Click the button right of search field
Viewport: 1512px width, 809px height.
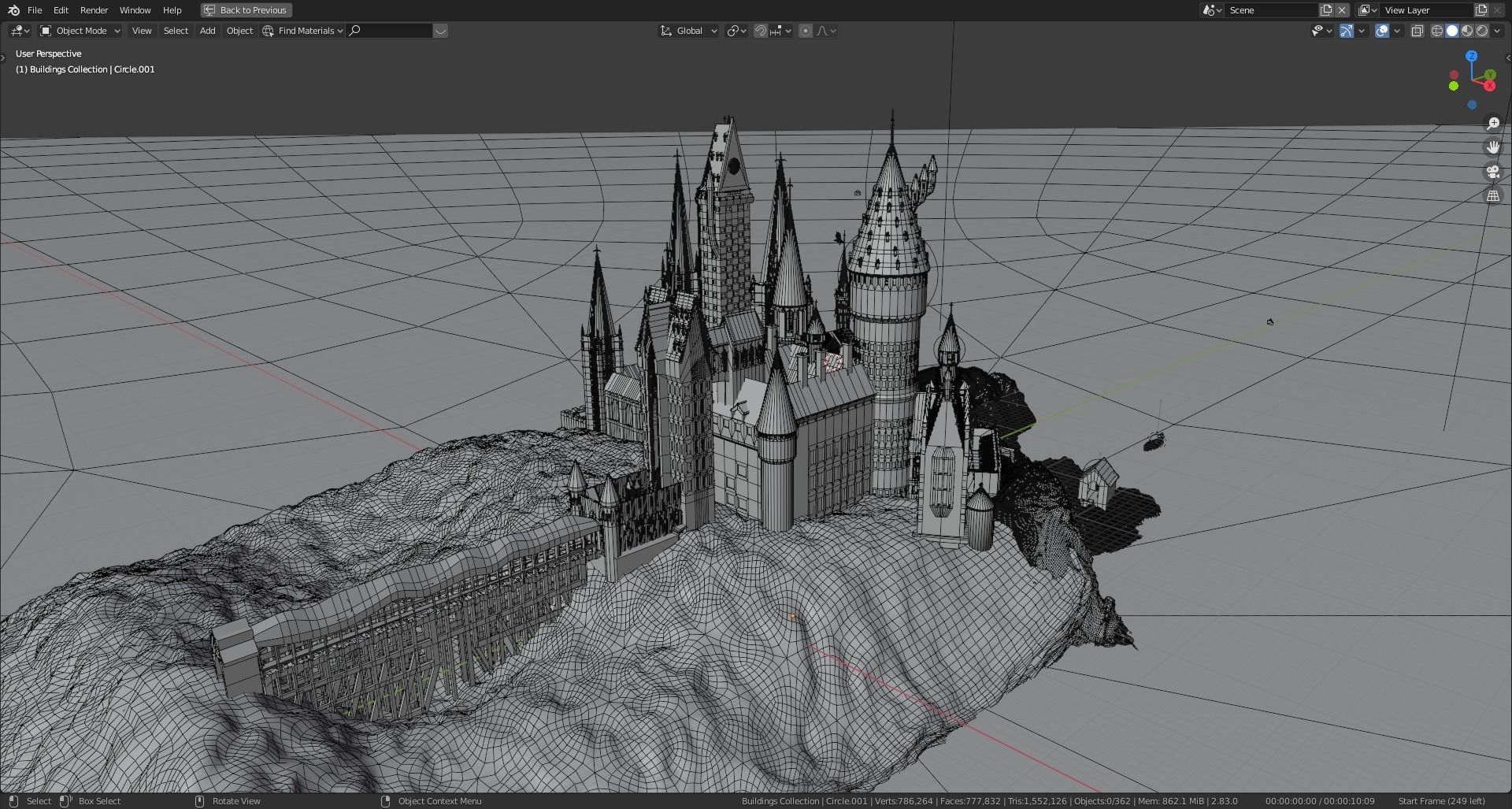pyautogui.click(x=440, y=31)
